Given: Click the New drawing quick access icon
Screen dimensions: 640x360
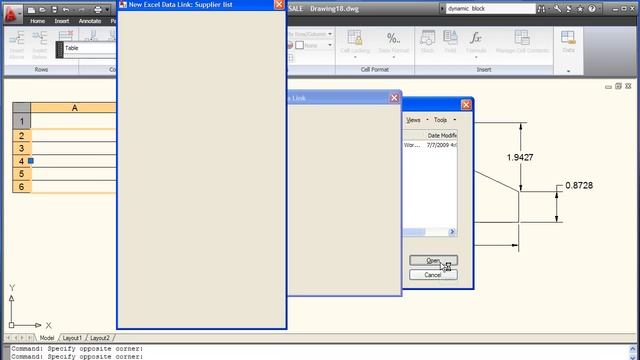Looking at the screenshot, I should click(31, 10).
